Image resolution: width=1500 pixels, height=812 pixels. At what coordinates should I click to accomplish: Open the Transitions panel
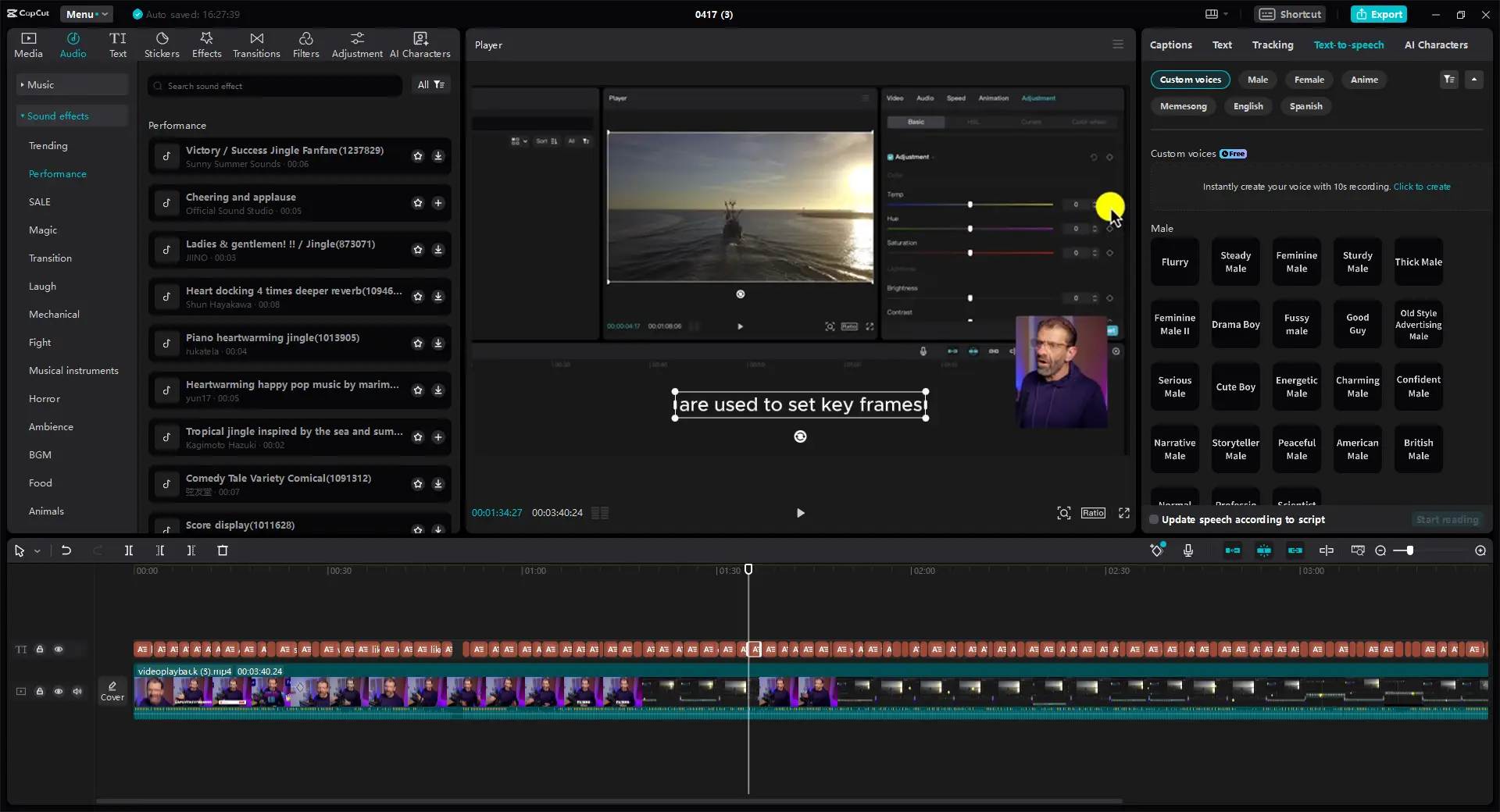coord(256,44)
